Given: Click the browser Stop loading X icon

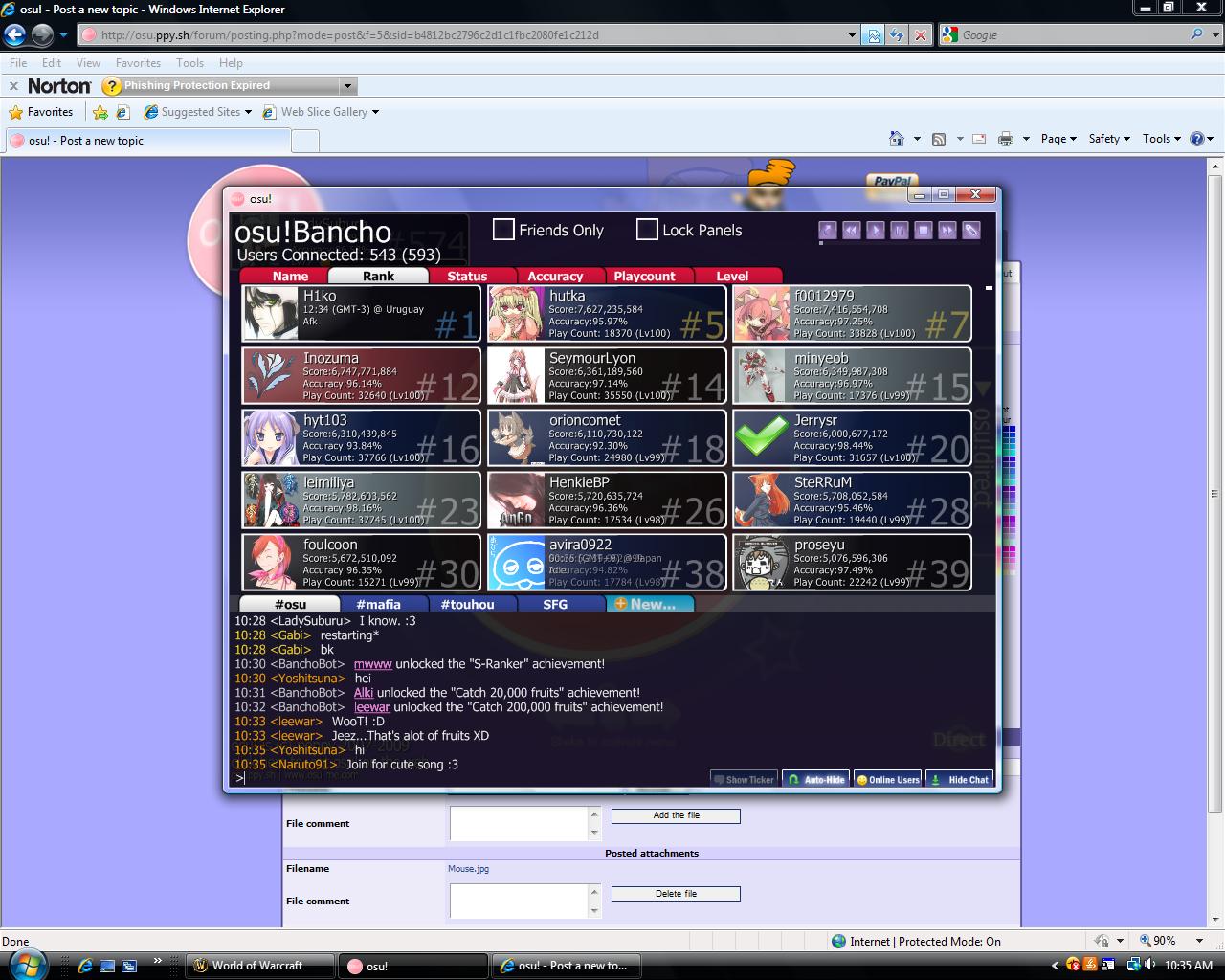Looking at the screenshot, I should 920,35.
